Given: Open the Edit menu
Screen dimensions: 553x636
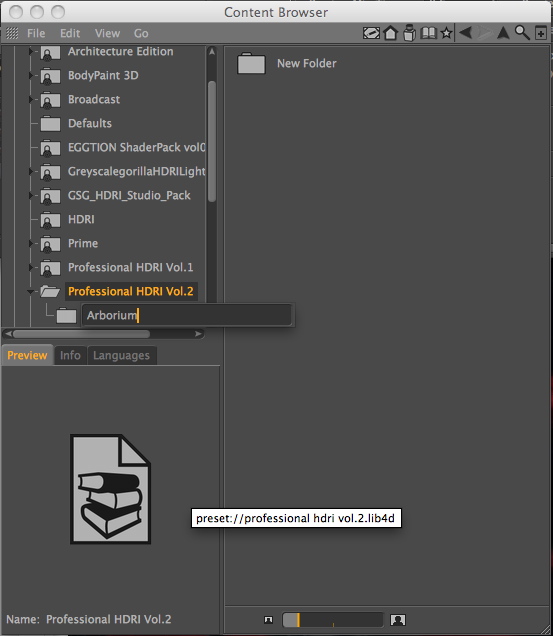Looking at the screenshot, I should [70, 33].
